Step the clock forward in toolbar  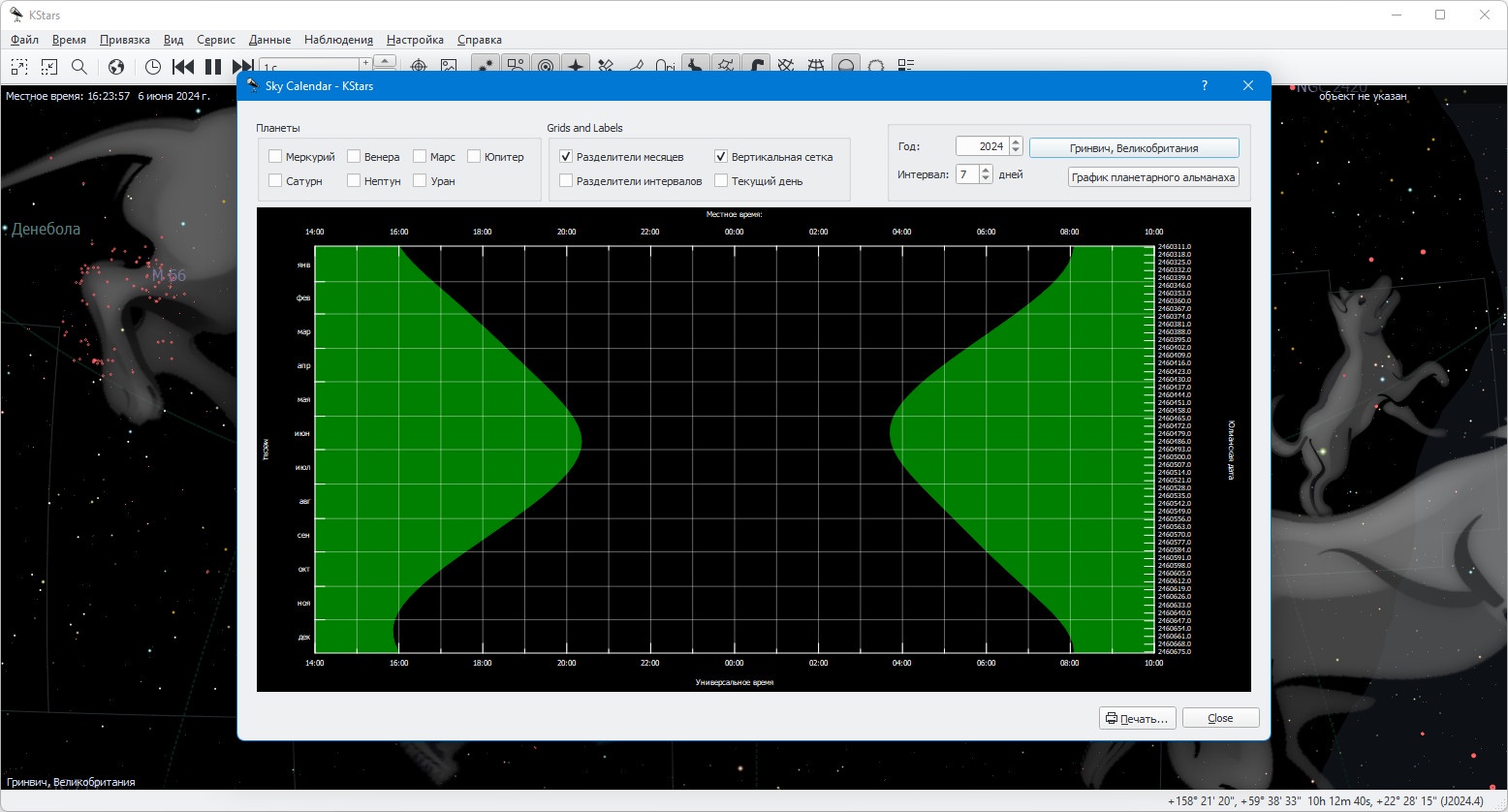(x=242, y=66)
